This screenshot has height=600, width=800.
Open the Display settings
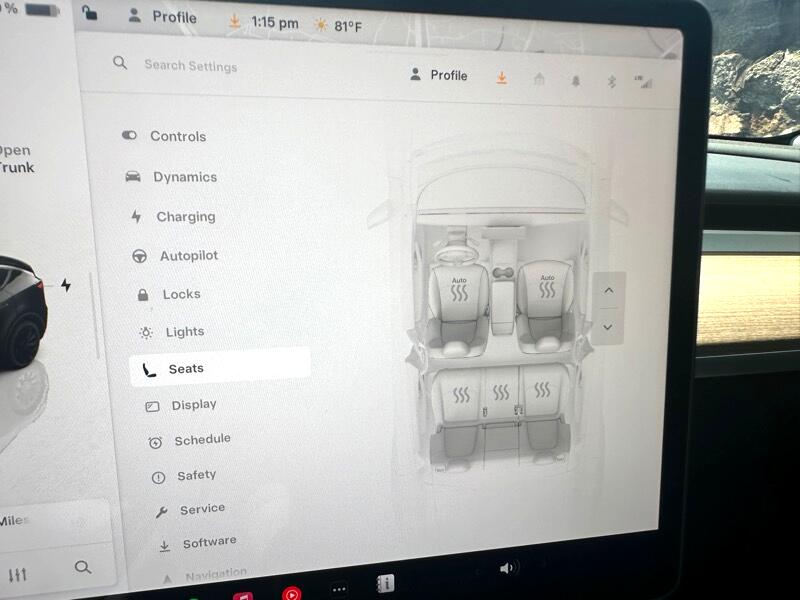pos(193,405)
